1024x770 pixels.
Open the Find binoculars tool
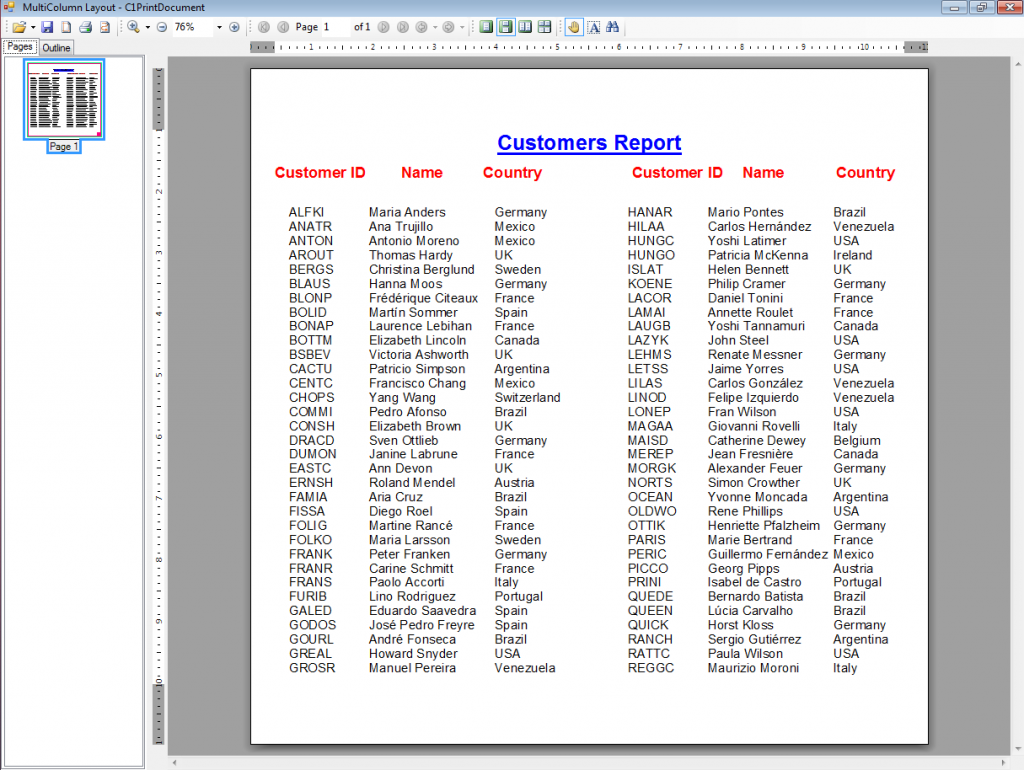tap(613, 27)
